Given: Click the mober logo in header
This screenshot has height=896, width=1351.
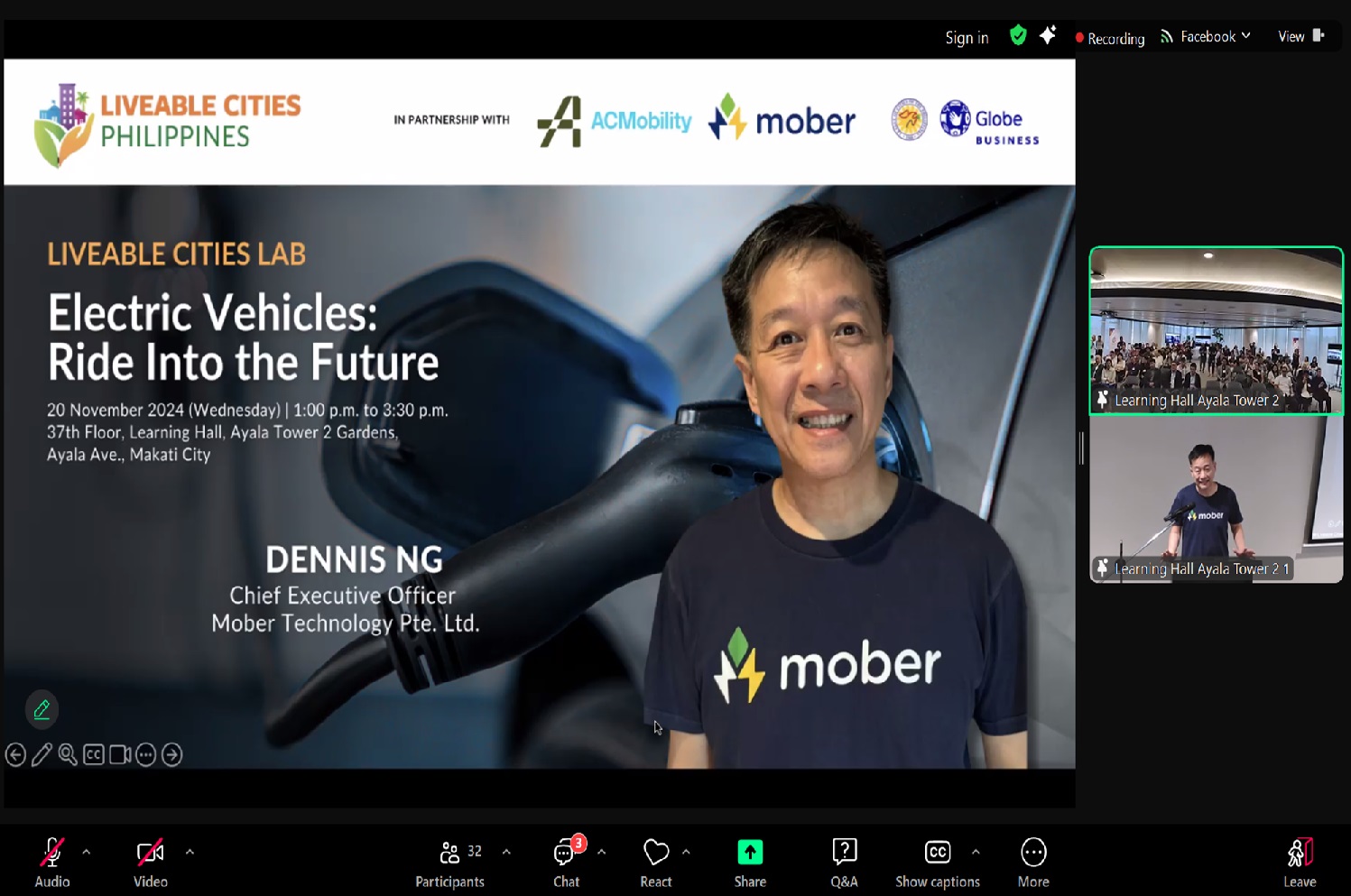Looking at the screenshot, I should point(782,118).
